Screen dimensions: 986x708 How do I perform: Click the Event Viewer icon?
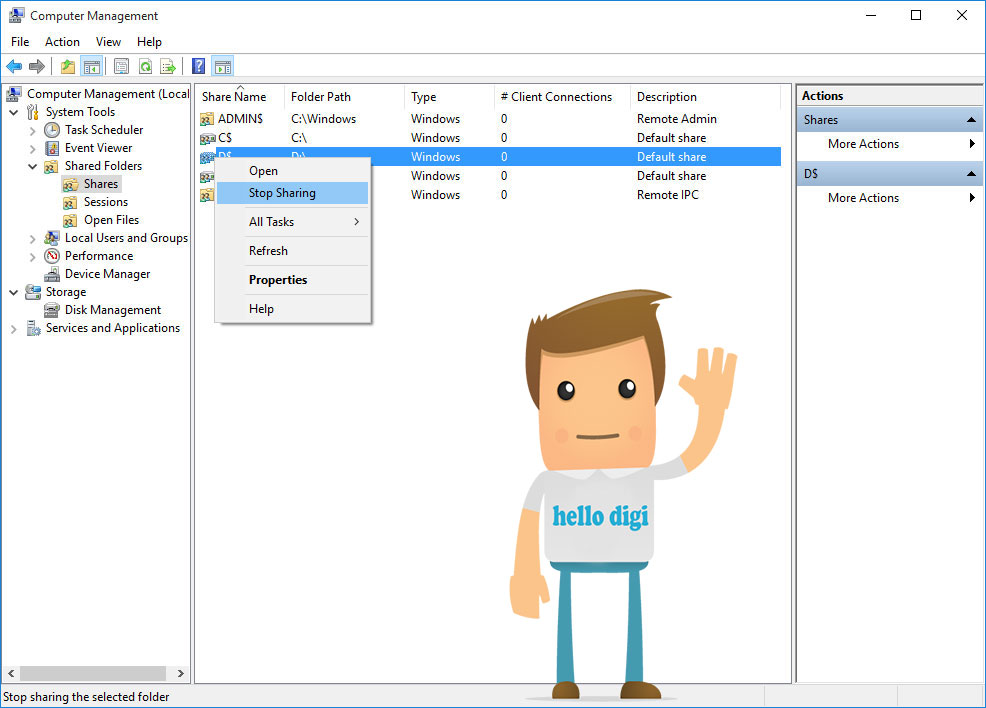(52, 148)
